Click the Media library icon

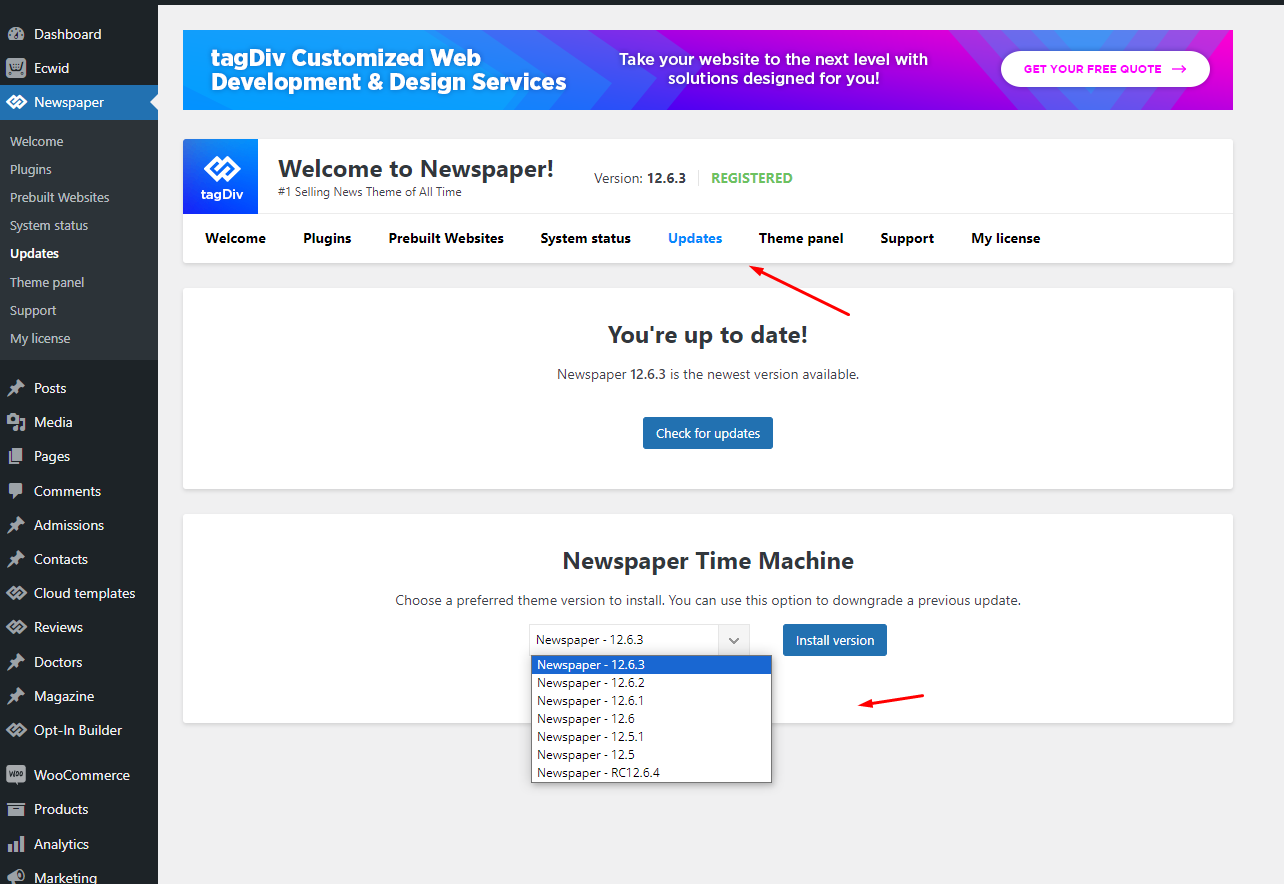click(16, 422)
